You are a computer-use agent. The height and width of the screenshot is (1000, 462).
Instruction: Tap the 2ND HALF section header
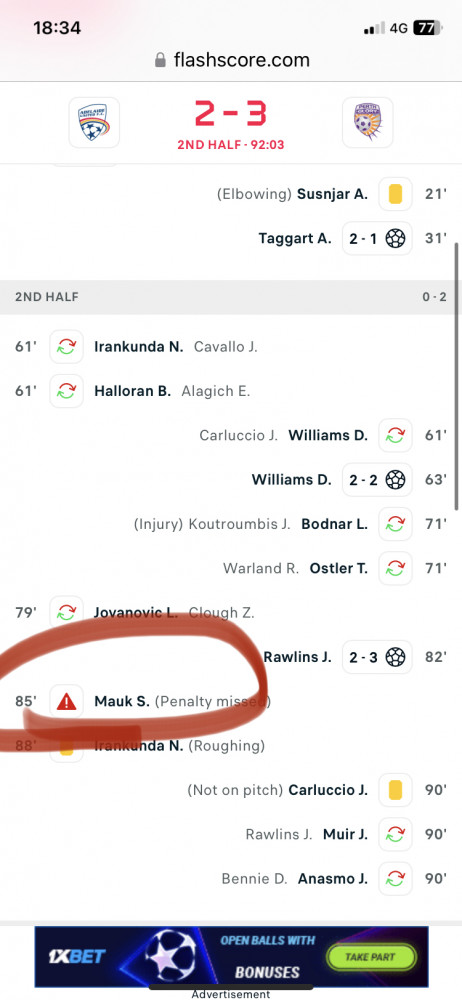click(x=231, y=297)
